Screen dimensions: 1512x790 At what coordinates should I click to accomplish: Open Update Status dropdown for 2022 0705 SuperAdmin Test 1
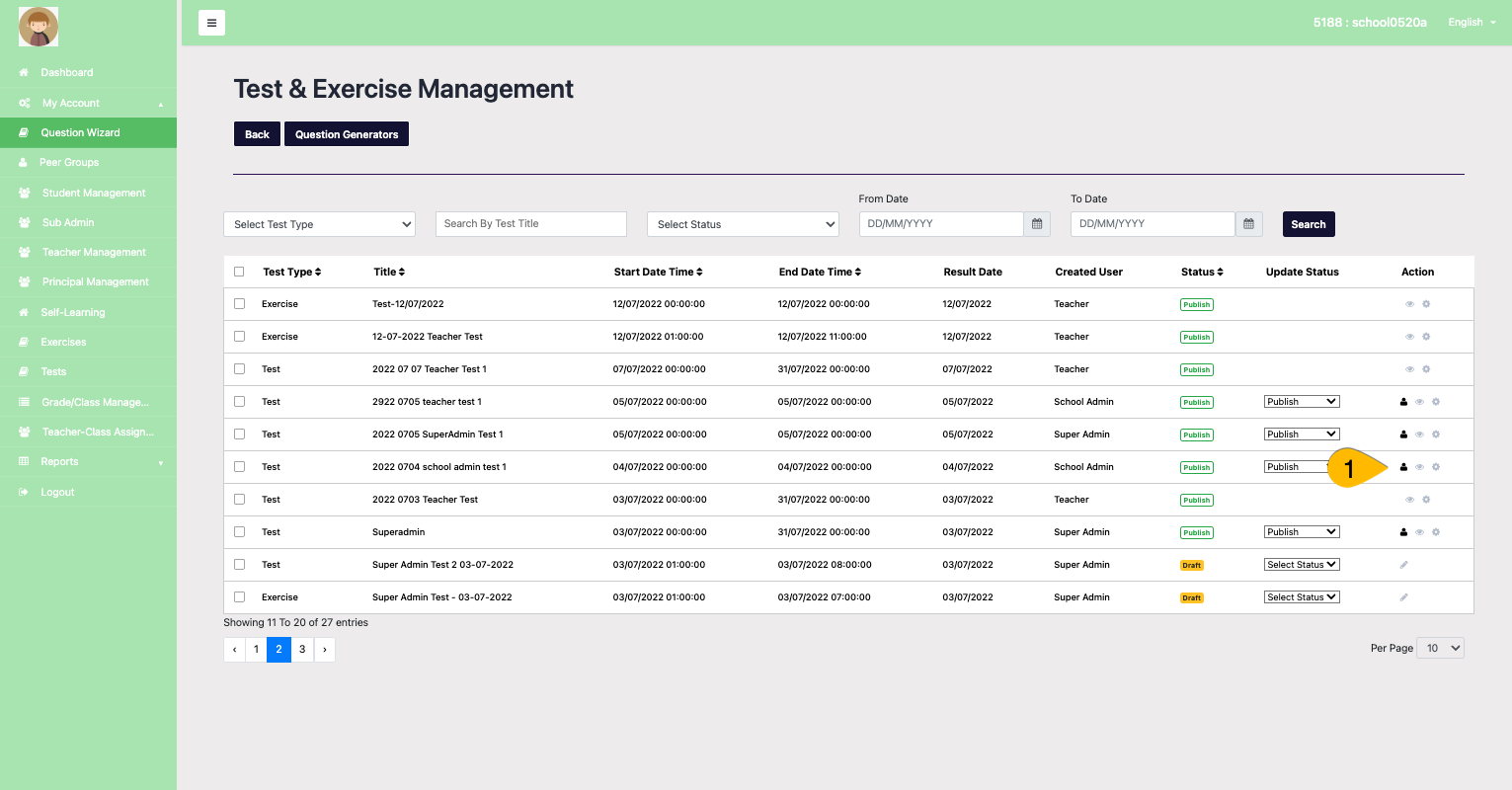pos(1302,434)
